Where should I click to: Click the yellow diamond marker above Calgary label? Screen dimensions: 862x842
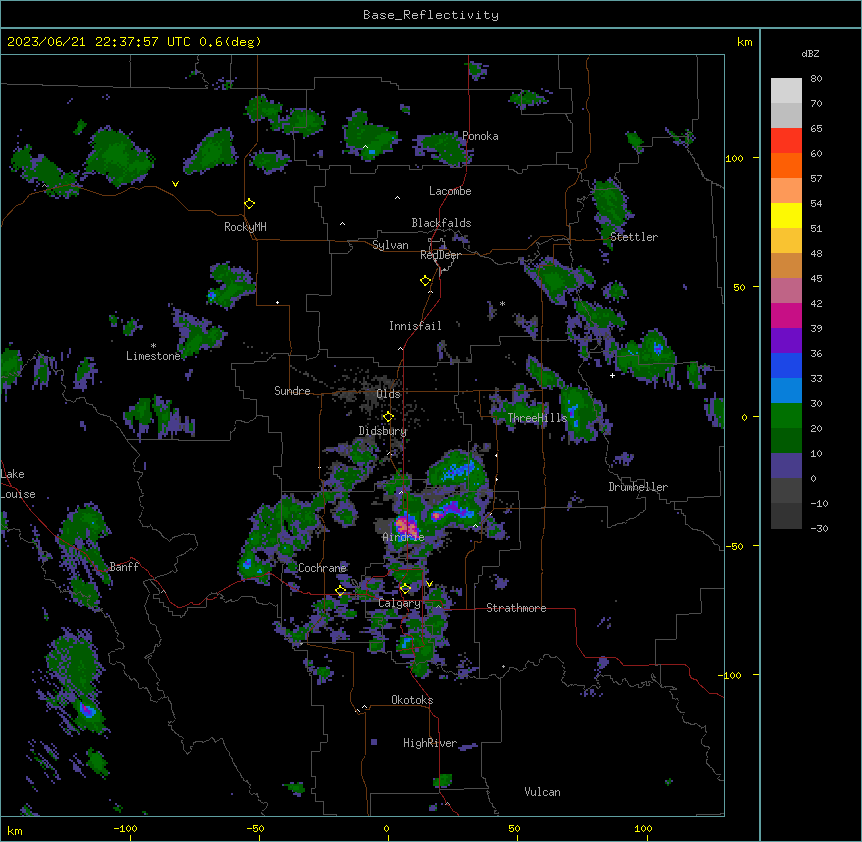click(405, 589)
